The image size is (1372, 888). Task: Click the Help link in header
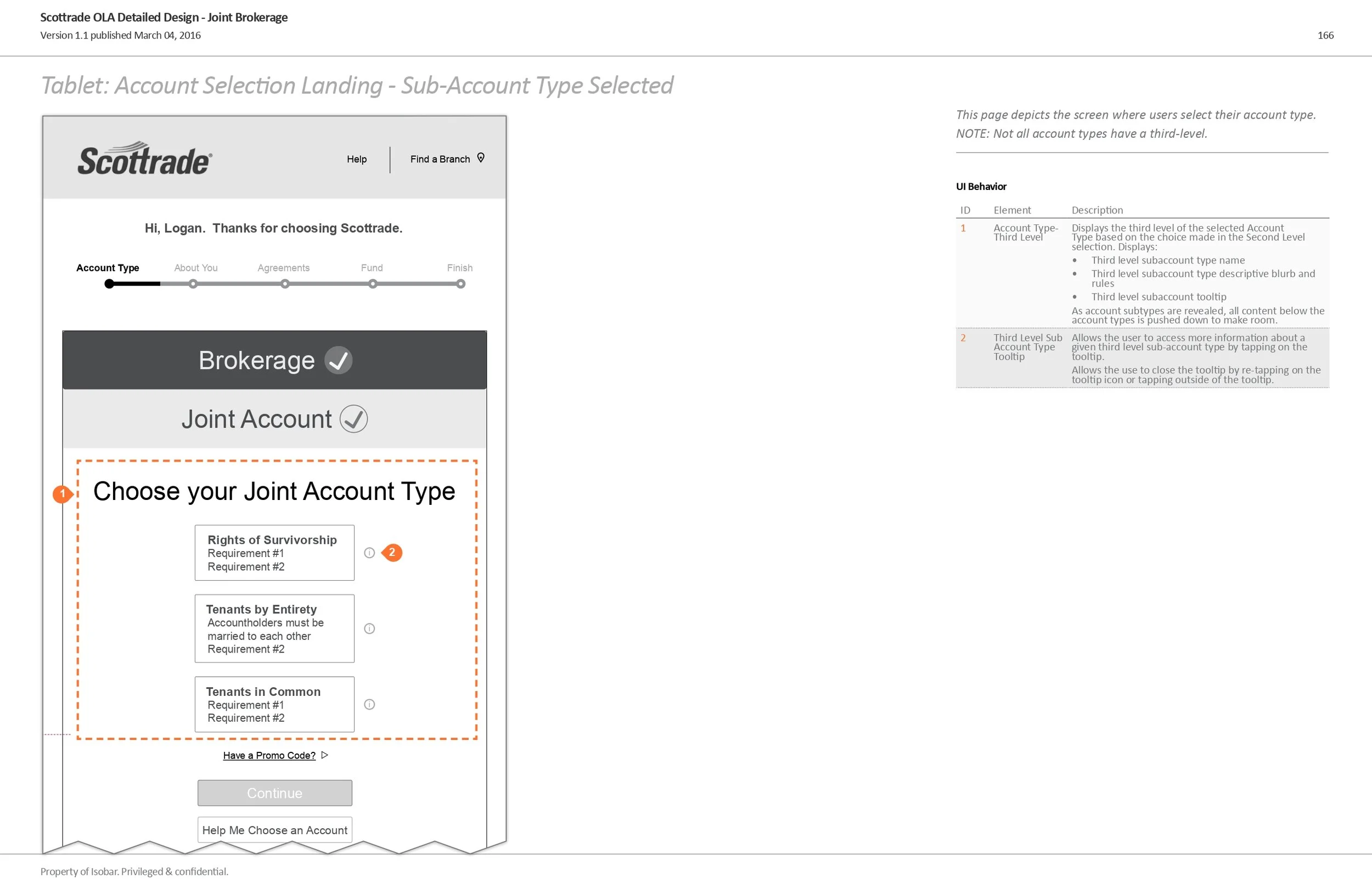(x=356, y=159)
